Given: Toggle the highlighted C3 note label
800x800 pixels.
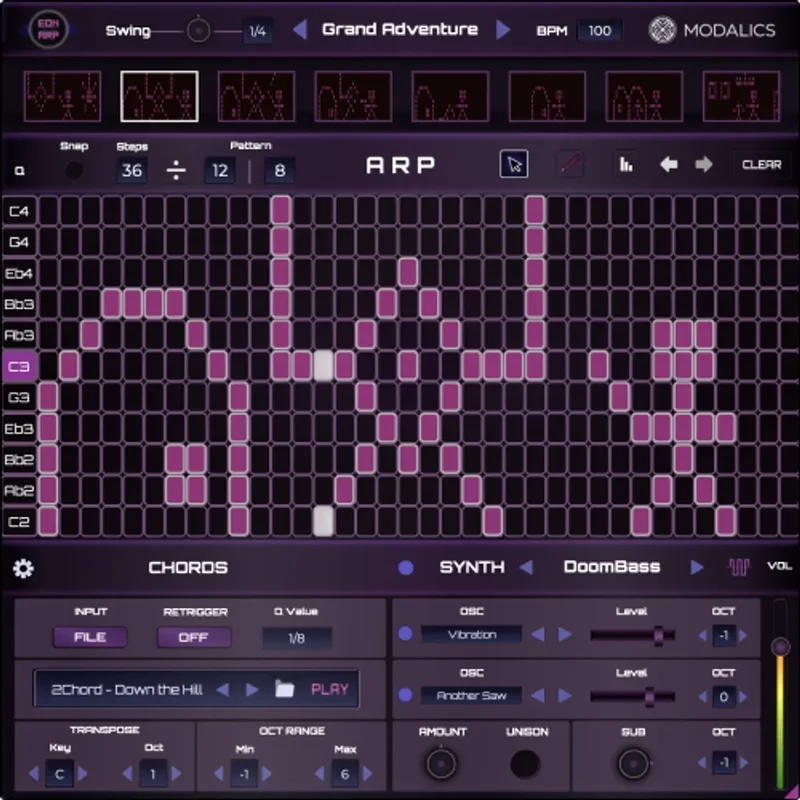Looking at the screenshot, I should click(x=19, y=366).
